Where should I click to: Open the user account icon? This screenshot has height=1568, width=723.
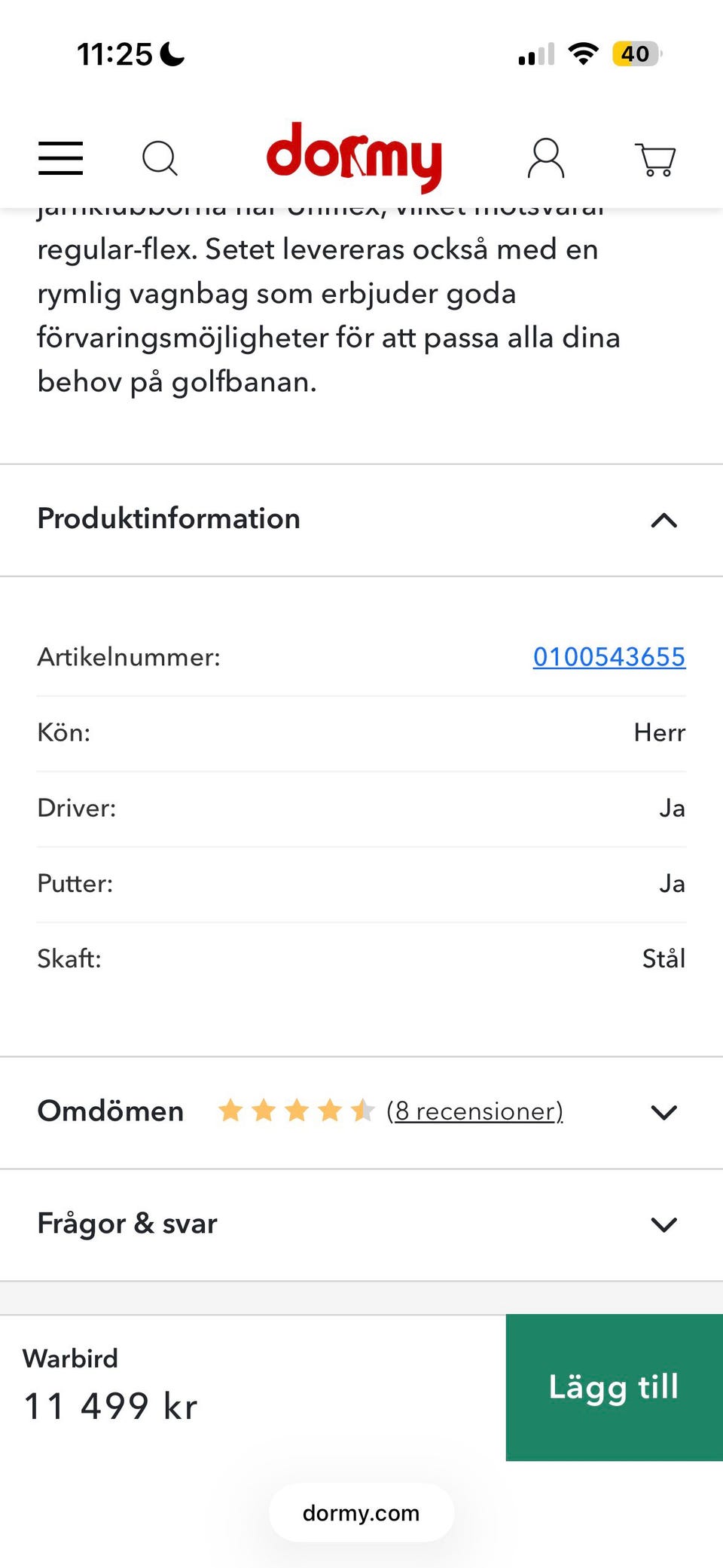[x=546, y=158]
